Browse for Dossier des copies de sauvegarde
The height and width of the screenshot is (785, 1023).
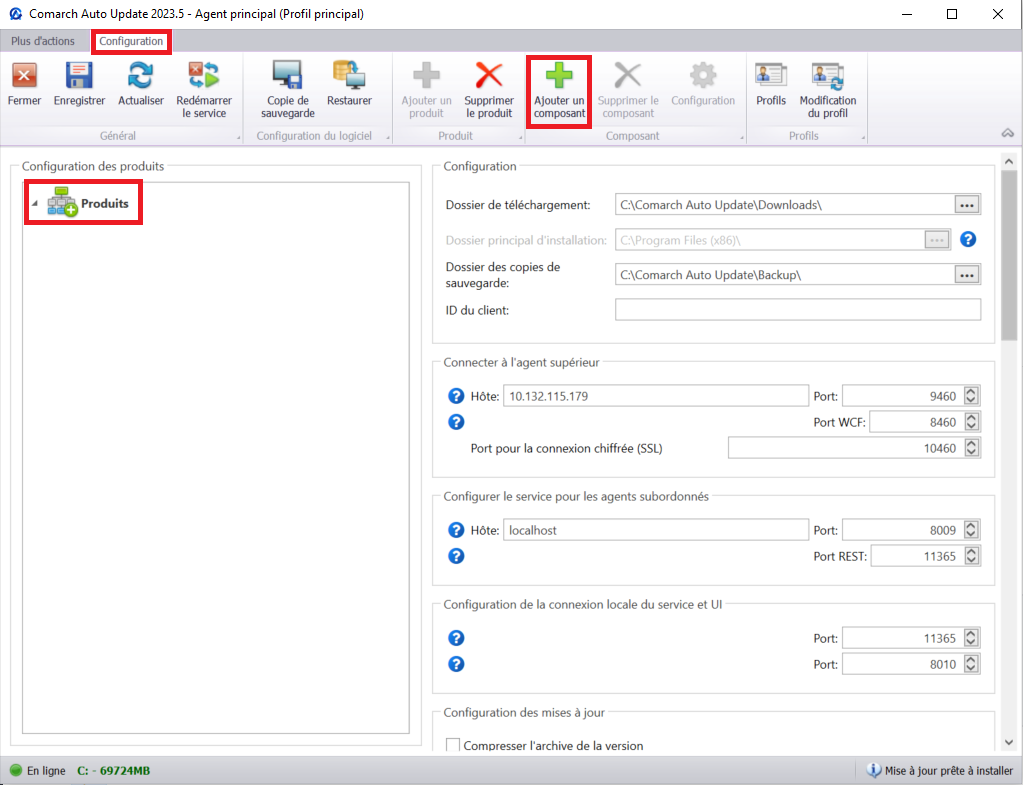pyautogui.click(x=967, y=275)
